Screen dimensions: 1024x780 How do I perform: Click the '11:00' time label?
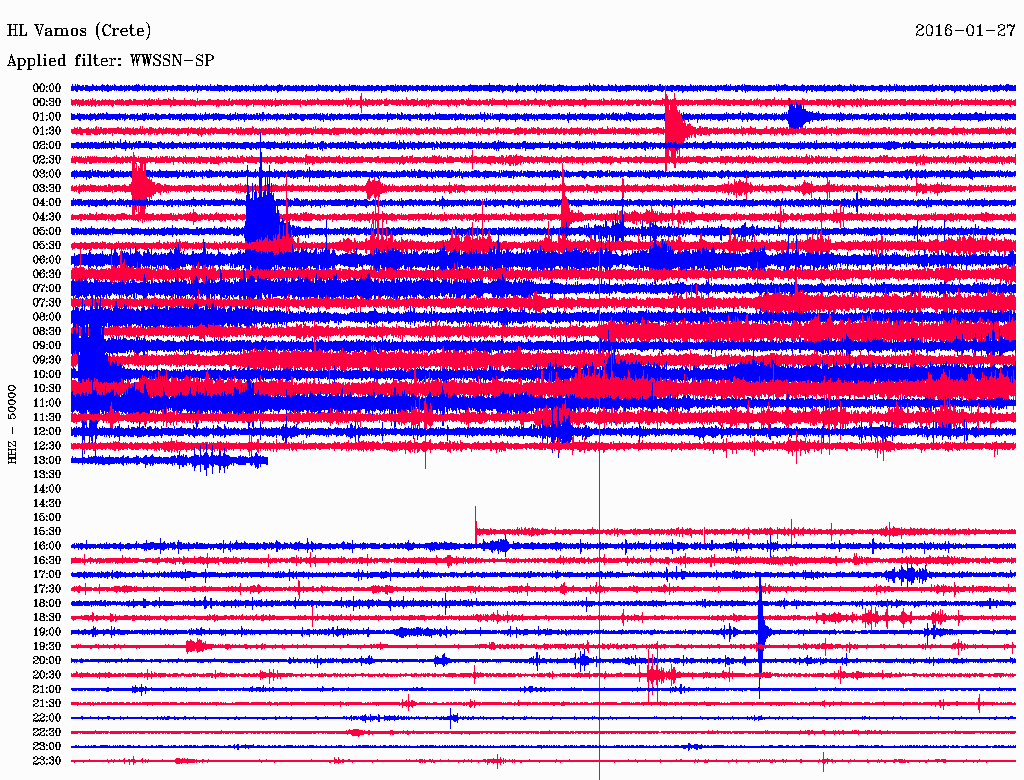[47, 403]
